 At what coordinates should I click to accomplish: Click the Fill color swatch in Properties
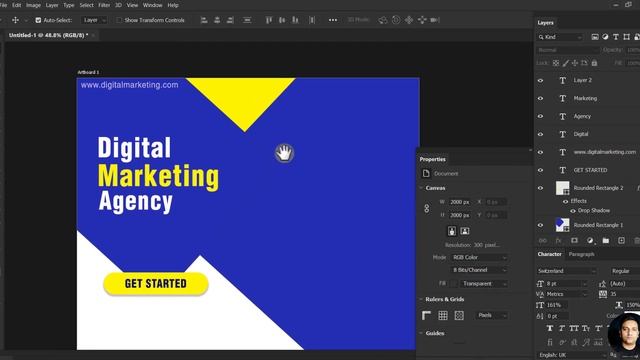click(x=453, y=284)
